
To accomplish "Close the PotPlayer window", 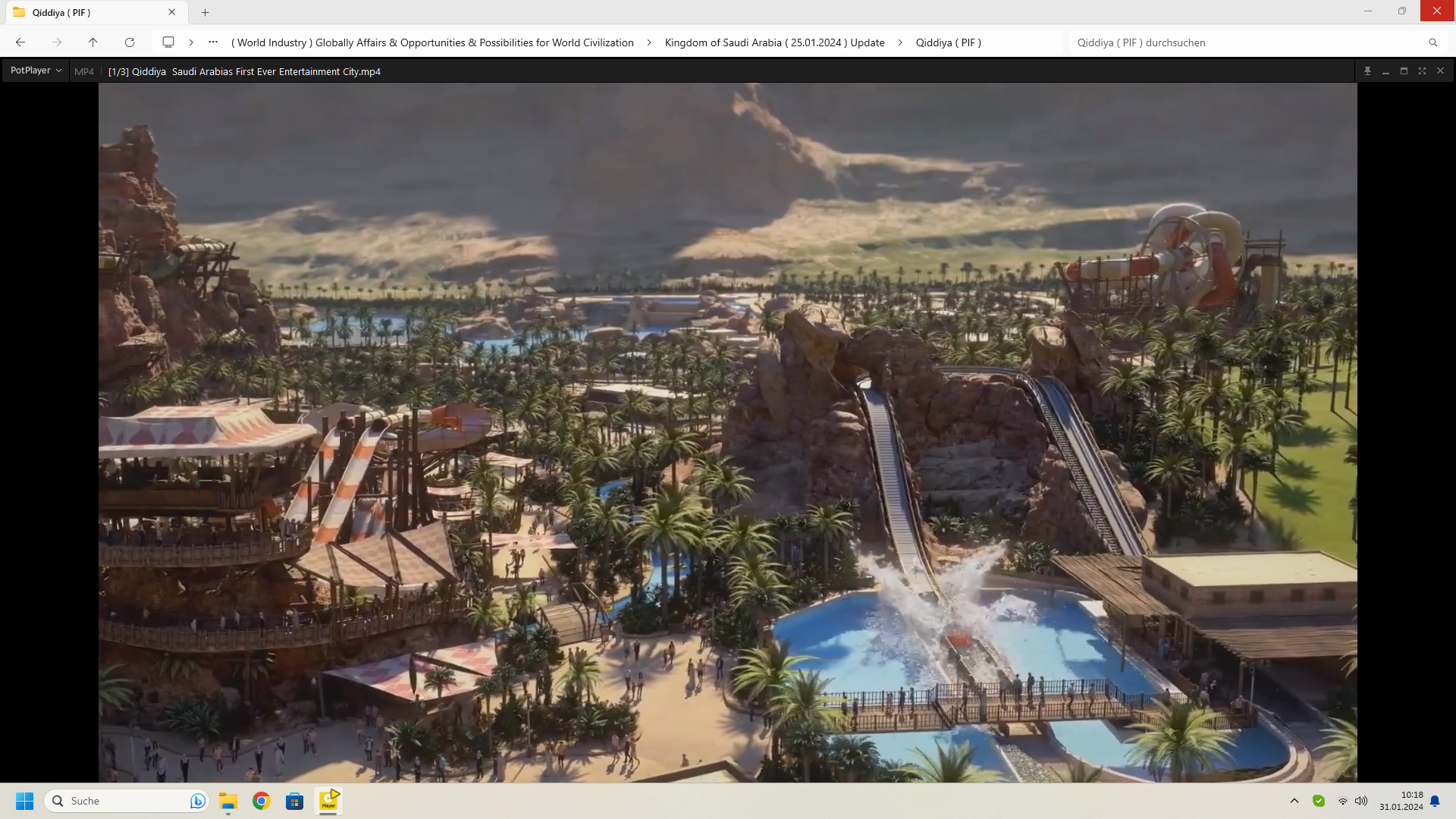I will [1440, 71].
